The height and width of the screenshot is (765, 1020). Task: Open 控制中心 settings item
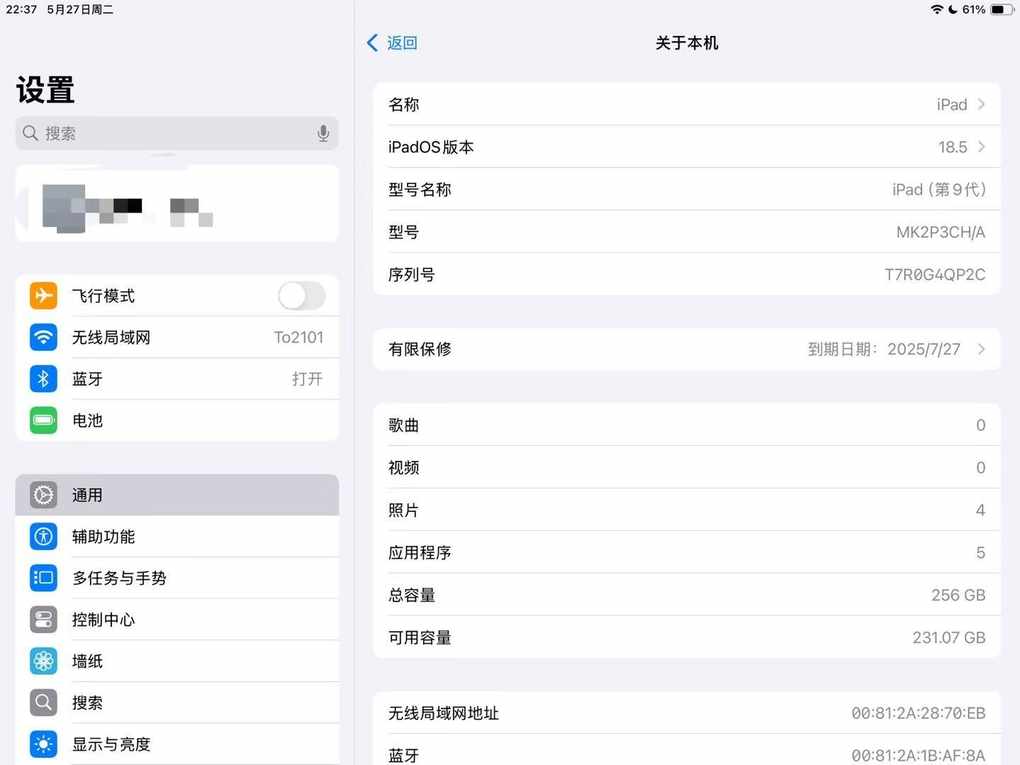tap(177, 619)
